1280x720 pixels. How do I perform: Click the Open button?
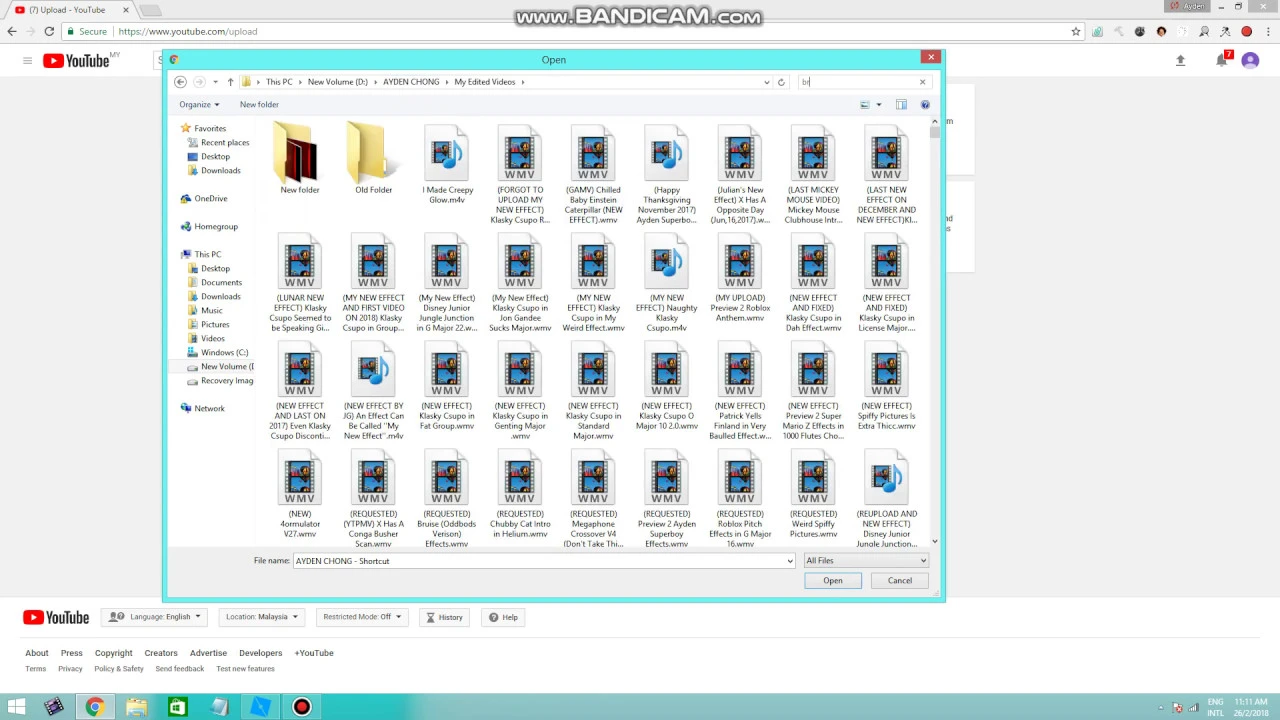(833, 580)
